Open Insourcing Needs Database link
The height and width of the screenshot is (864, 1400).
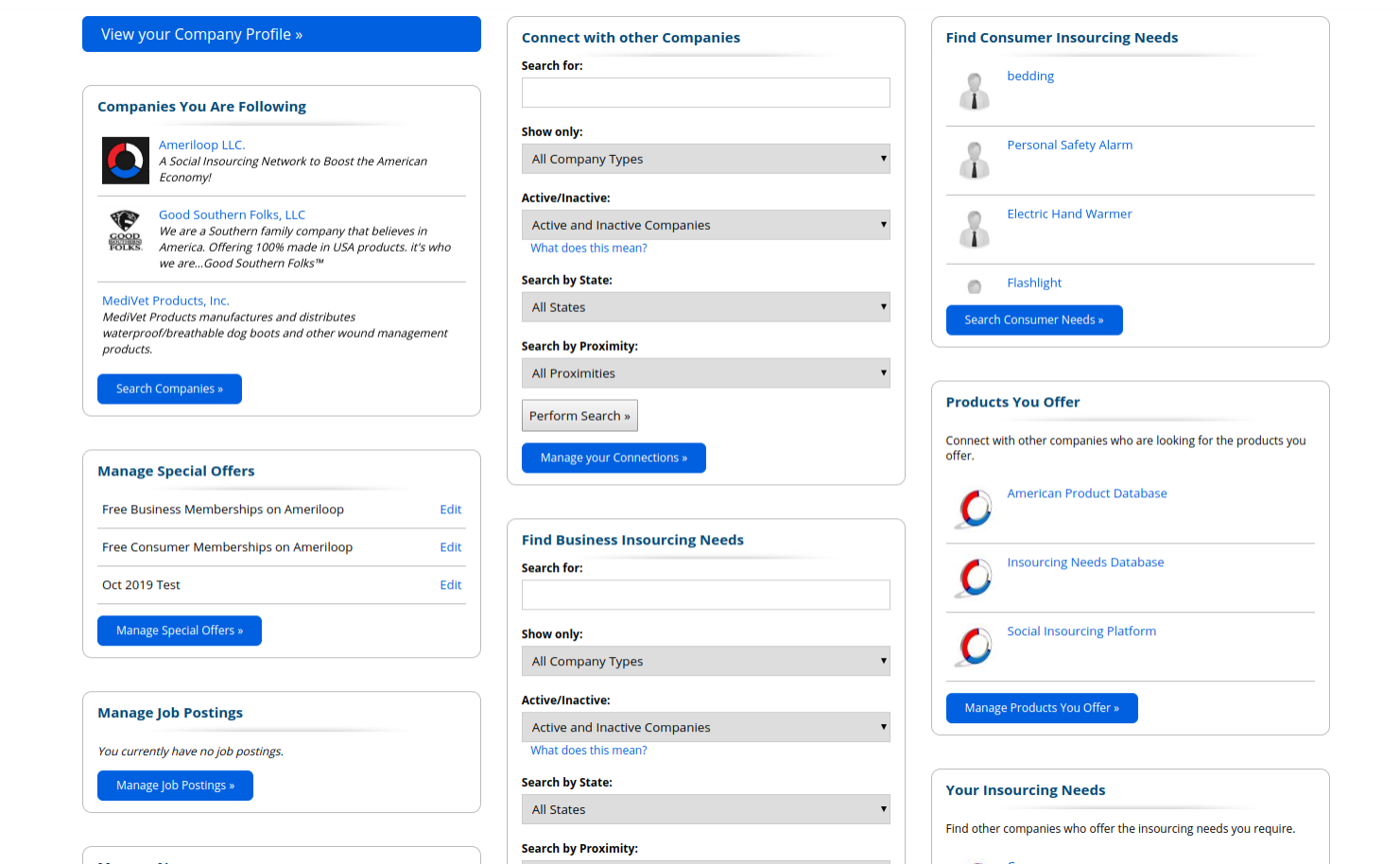click(1085, 562)
